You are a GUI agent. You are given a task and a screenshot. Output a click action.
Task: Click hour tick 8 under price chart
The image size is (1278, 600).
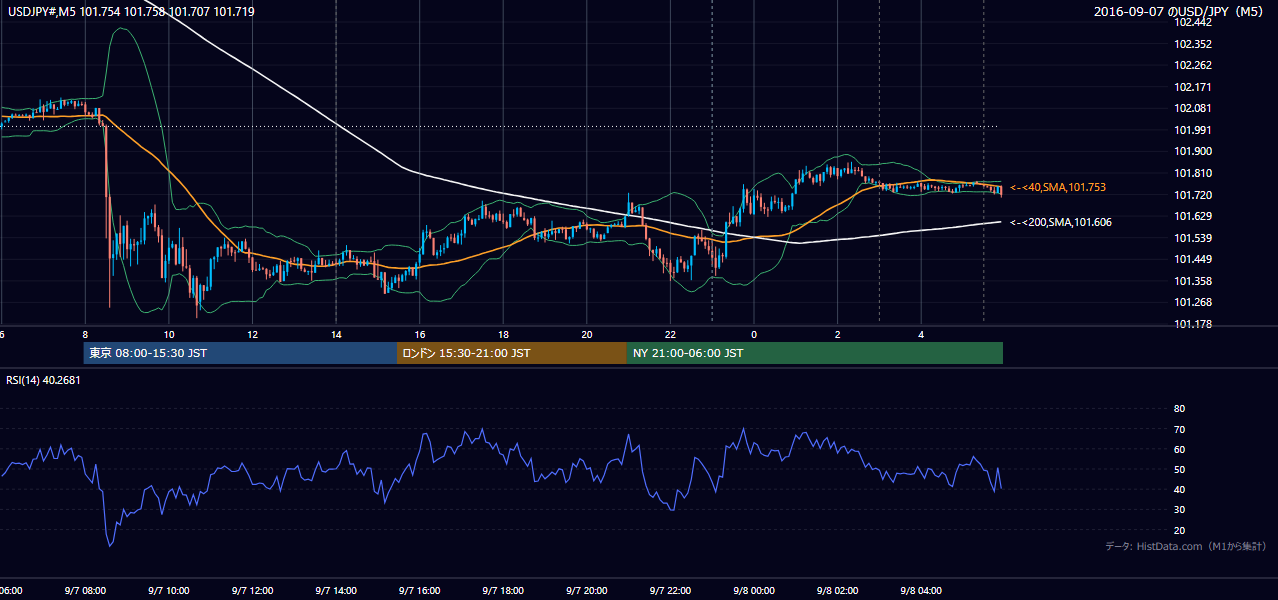pyautogui.click(x=85, y=334)
